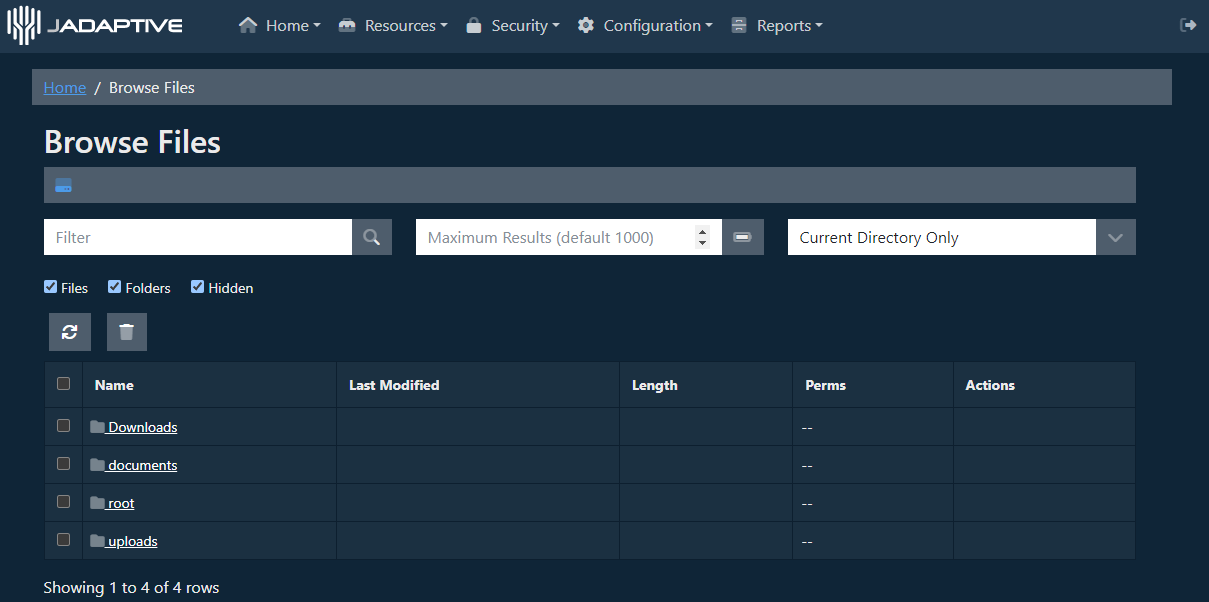The width and height of the screenshot is (1209, 602).
Task: Uncheck the Files checkbox
Action: click(51, 287)
